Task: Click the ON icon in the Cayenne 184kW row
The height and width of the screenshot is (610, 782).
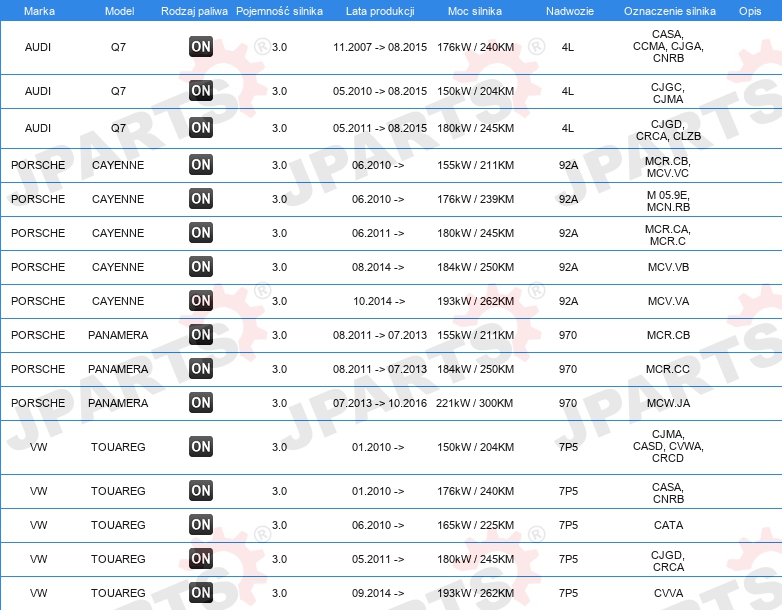Action: [201, 266]
